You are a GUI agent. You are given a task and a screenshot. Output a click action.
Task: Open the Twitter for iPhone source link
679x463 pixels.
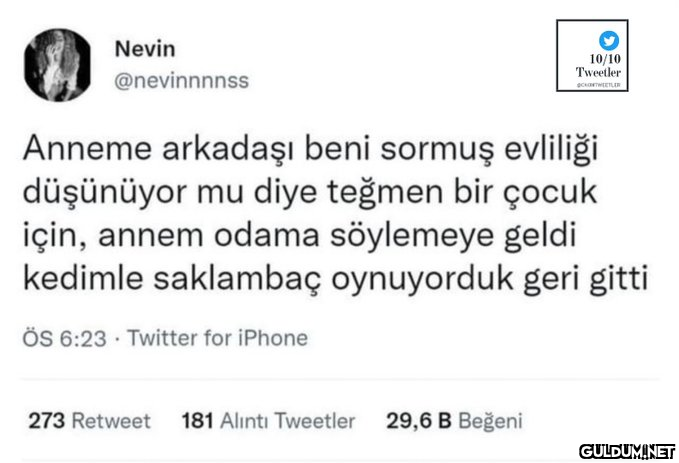(x=217, y=338)
